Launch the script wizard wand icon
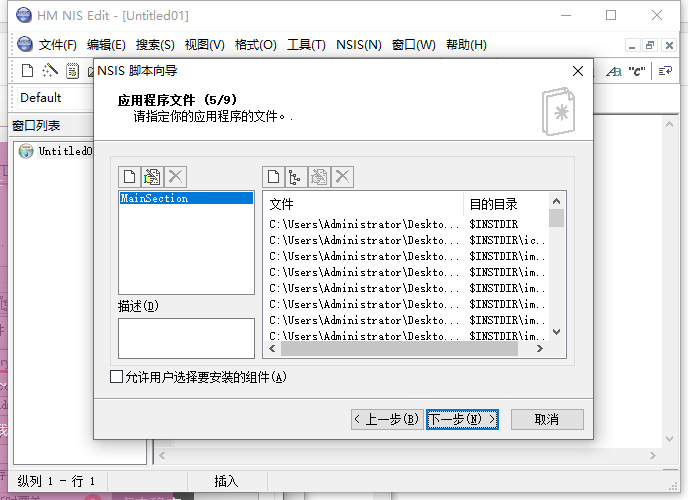Screen dimensions: 688x500 50,71
